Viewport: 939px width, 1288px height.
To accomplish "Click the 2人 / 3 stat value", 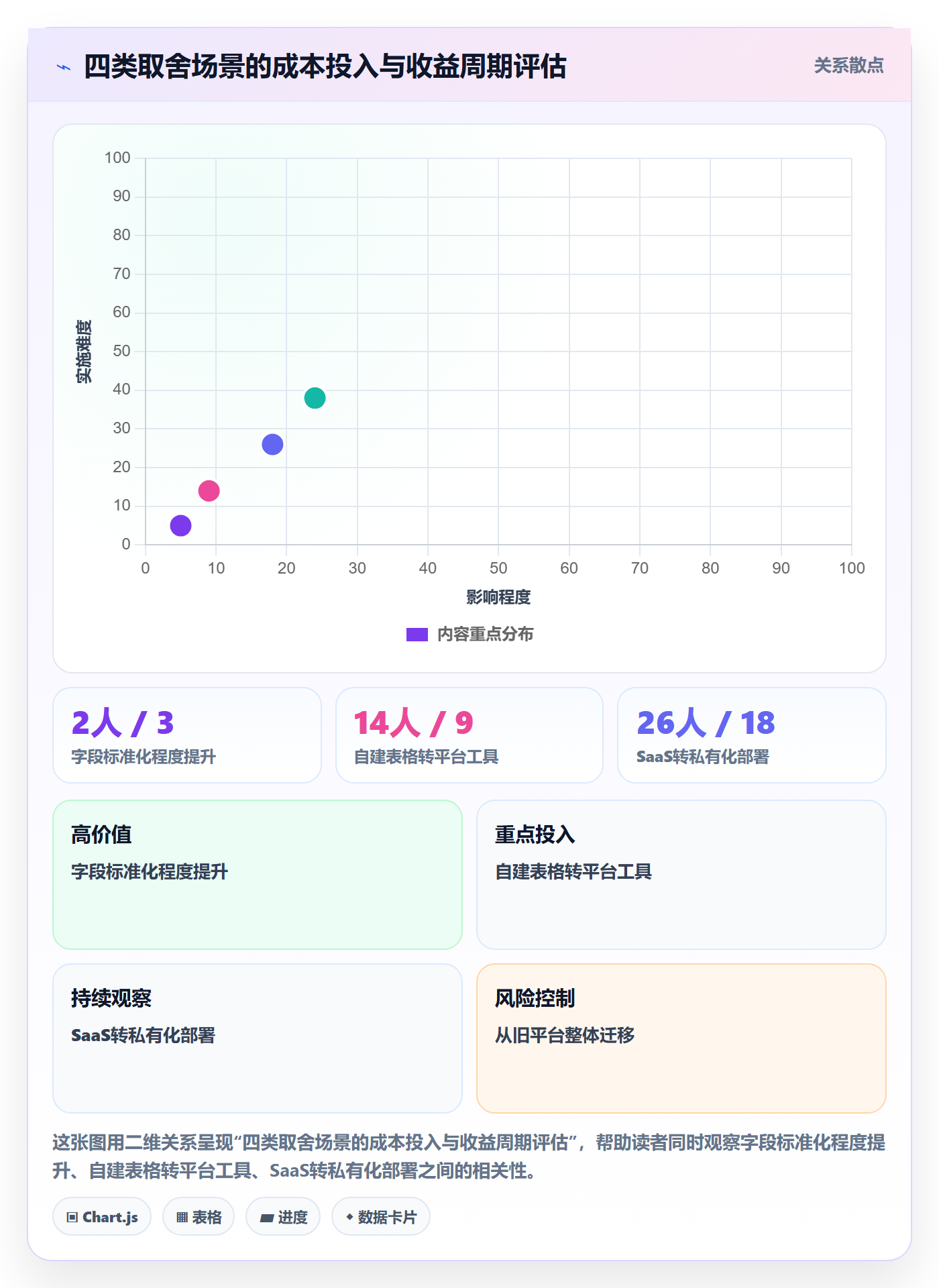I will (x=123, y=723).
